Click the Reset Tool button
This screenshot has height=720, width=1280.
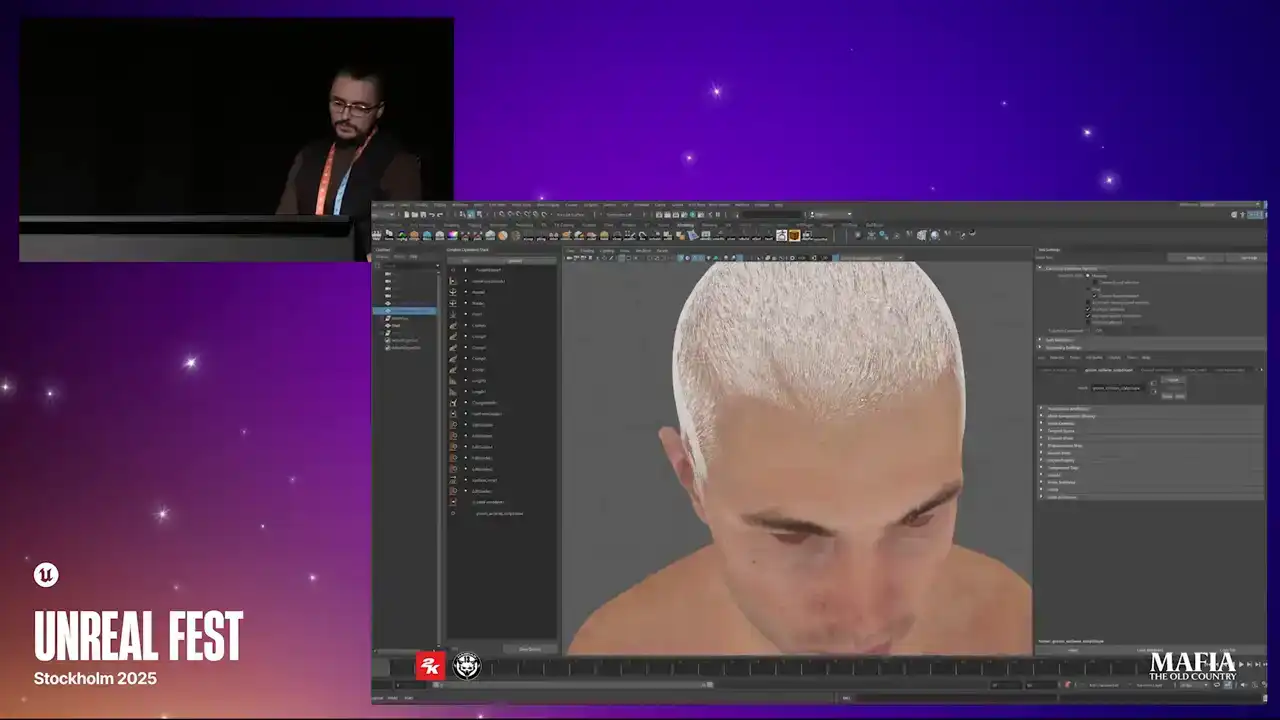1195,257
